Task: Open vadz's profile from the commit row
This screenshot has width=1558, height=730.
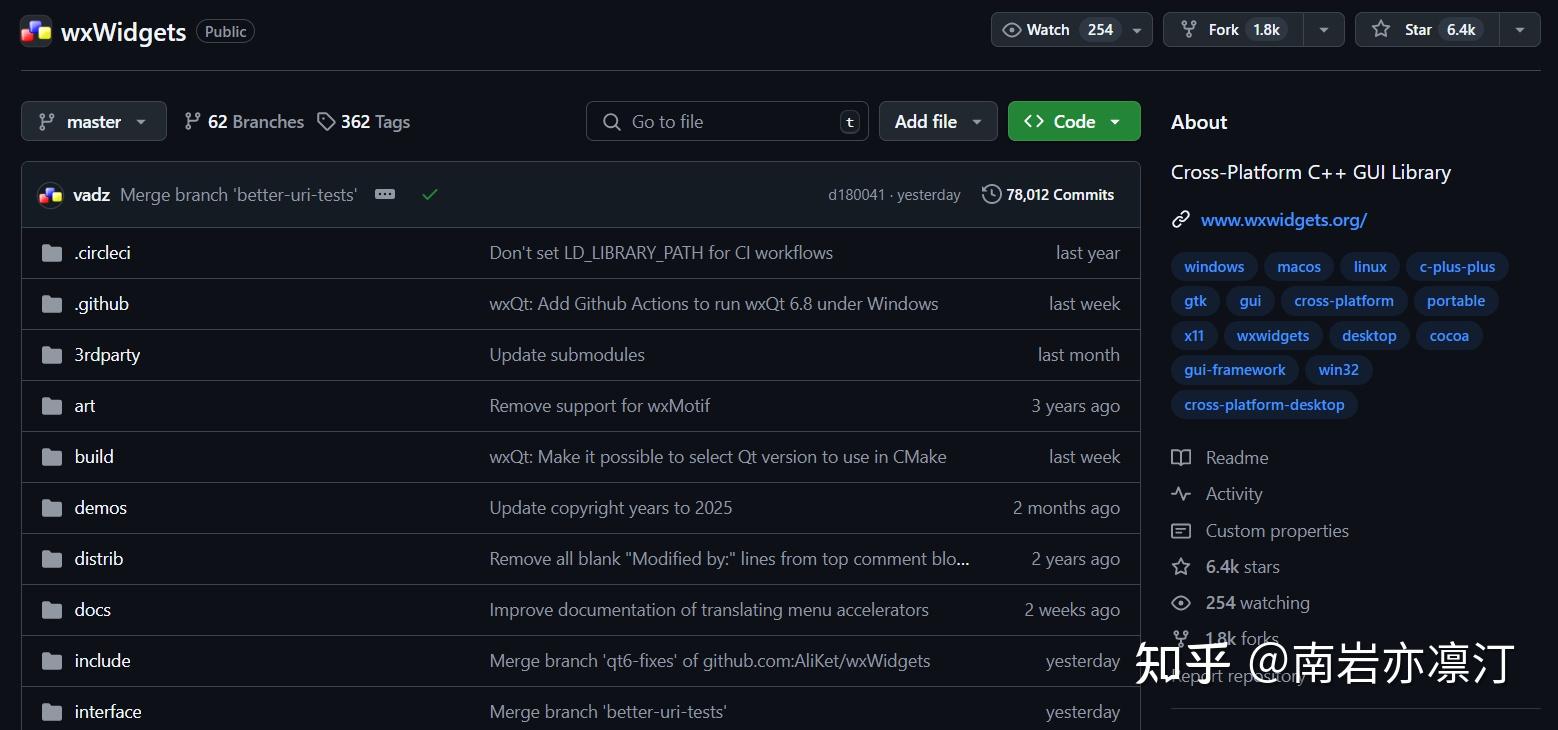Action: click(x=91, y=194)
